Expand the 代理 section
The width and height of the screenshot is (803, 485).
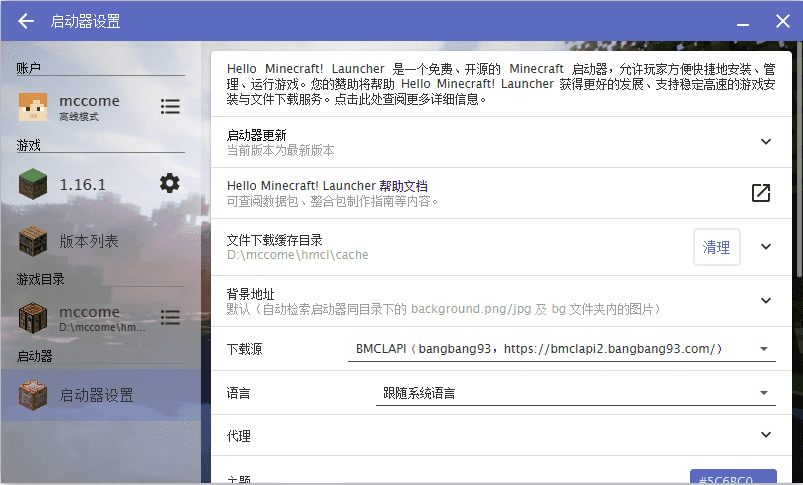(x=766, y=435)
